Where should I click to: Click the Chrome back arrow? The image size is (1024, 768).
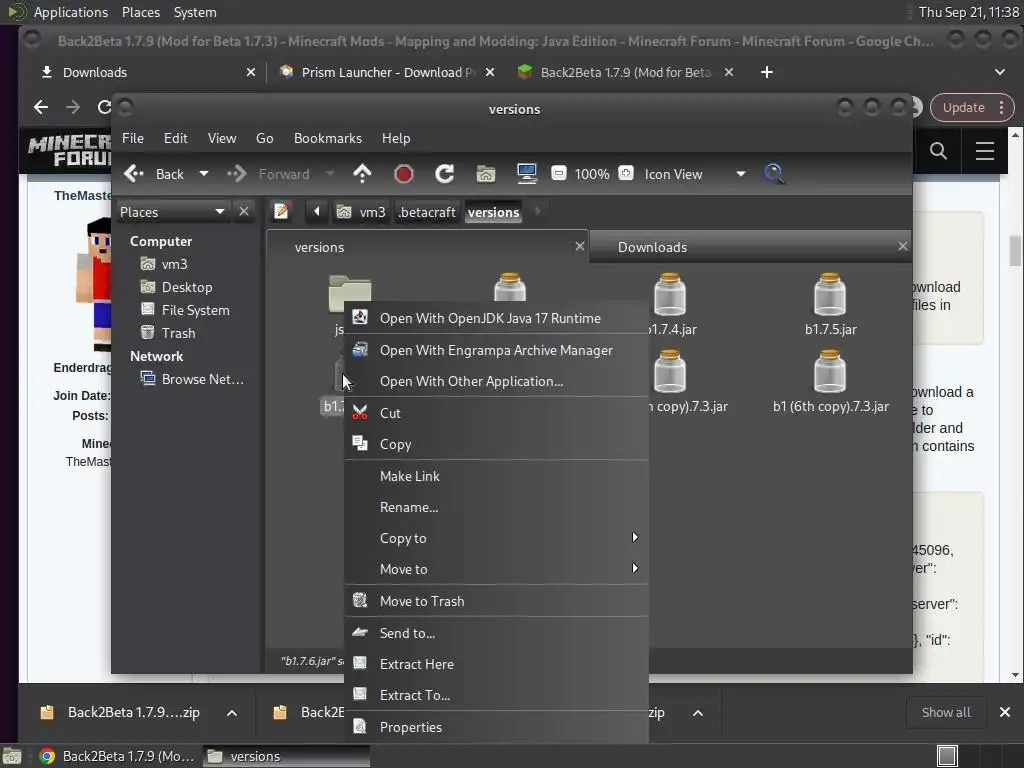[x=40, y=107]
